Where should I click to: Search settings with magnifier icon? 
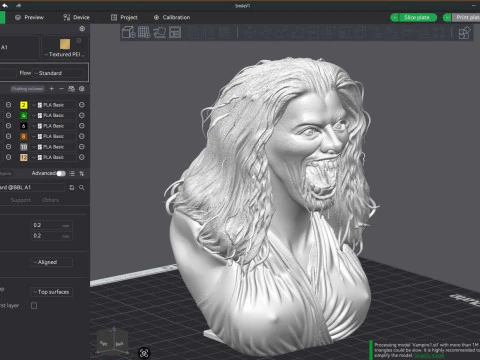pyautogui.click(x=82, y=188)
